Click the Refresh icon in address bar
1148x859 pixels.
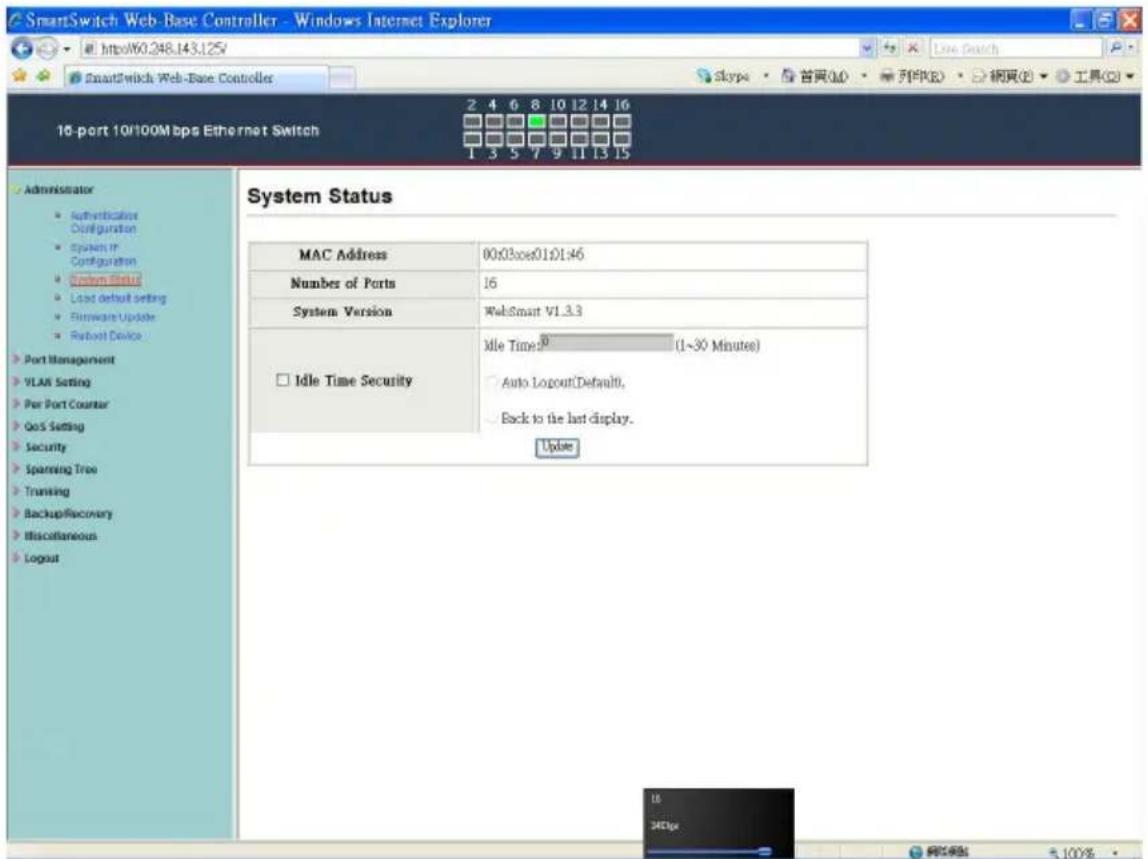(890, 48)
